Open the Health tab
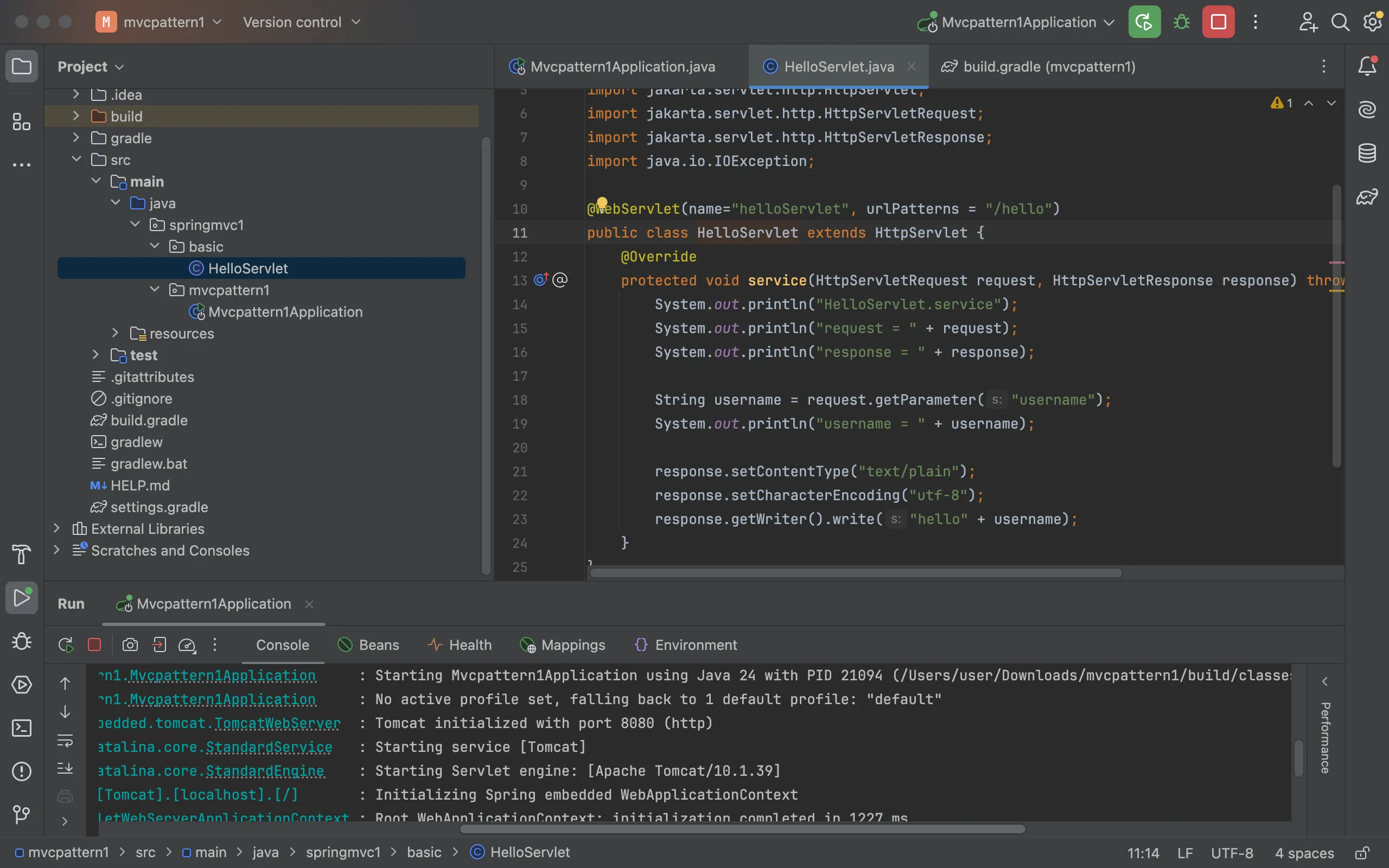 click(460, 644)
